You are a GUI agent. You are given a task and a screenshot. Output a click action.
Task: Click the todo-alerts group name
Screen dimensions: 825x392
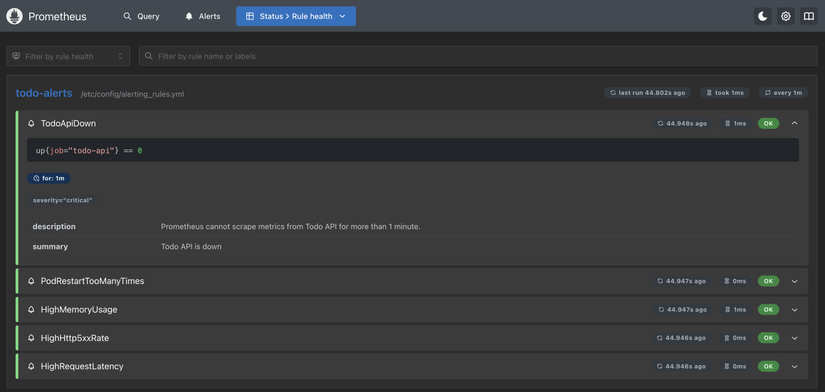44,93
